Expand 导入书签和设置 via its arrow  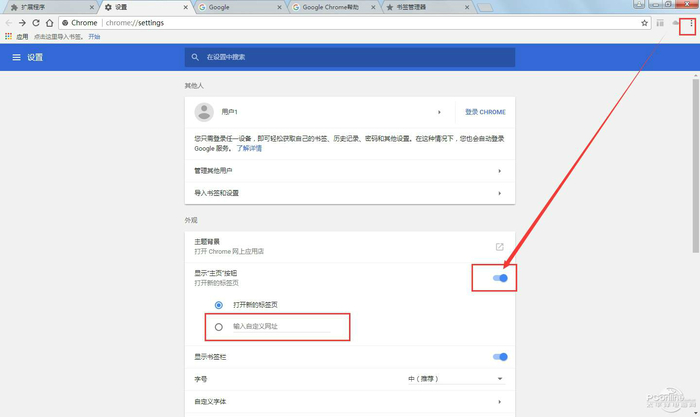click(500, 193)
